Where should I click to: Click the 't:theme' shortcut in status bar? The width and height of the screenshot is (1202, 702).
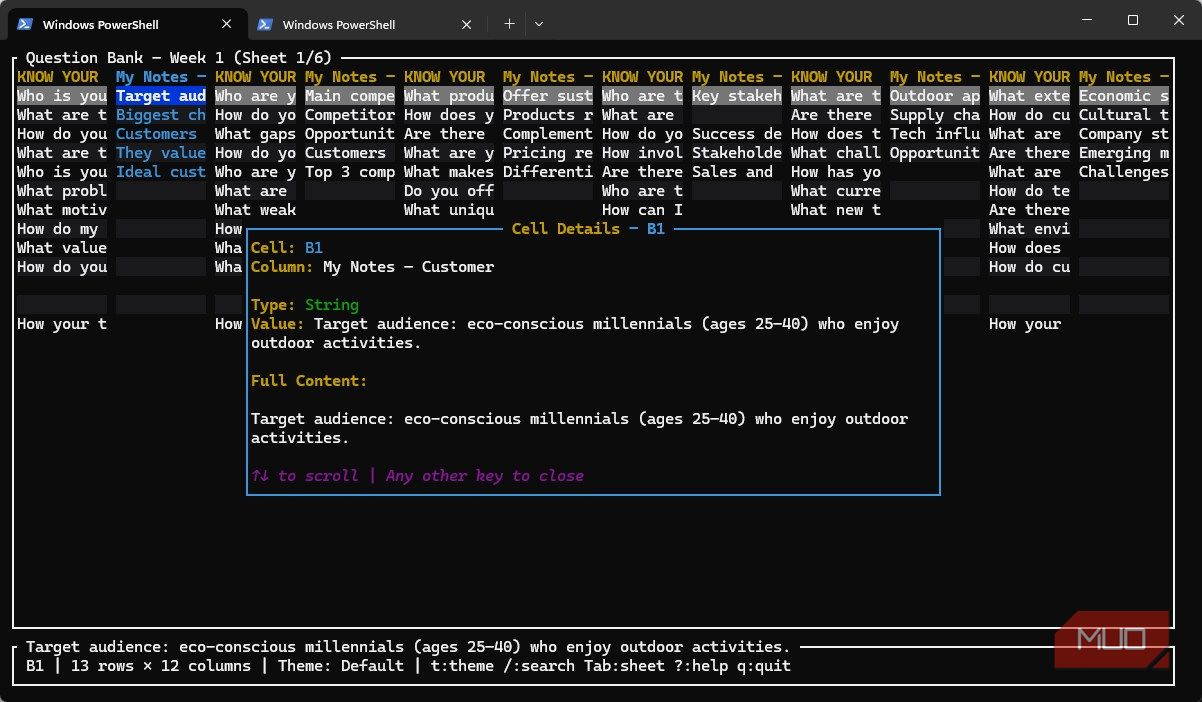point(462,666)
